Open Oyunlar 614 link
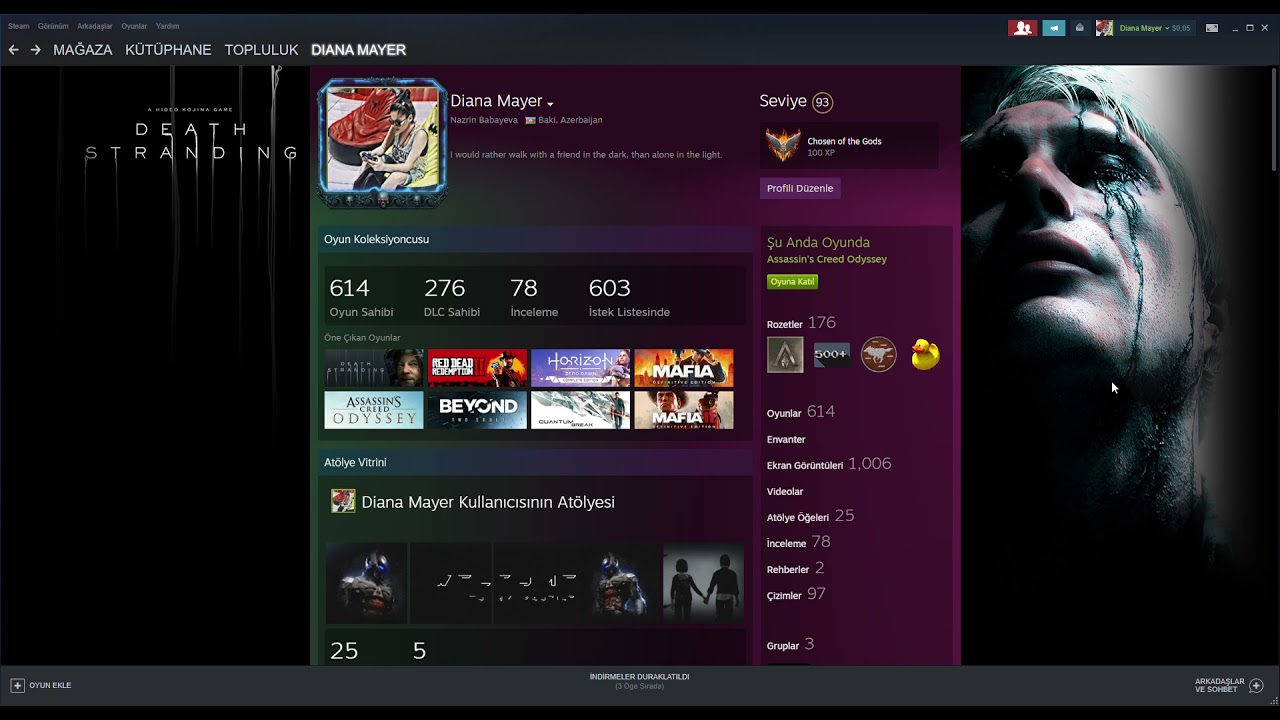1280x720 pixels. tap(800, 412)
